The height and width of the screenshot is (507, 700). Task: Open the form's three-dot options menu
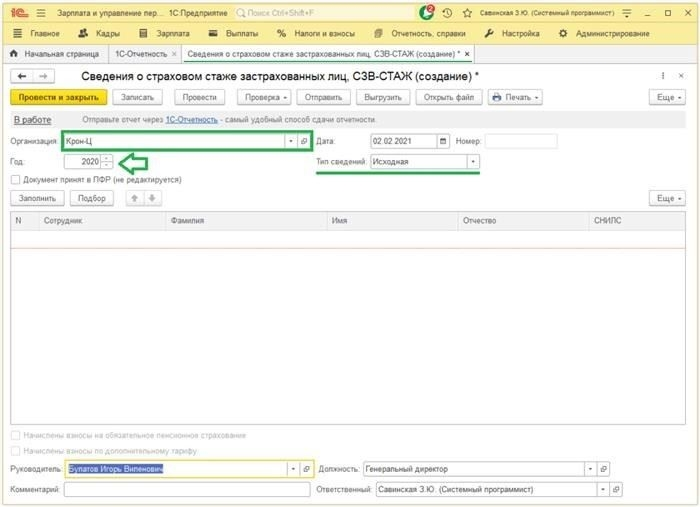point(663,76)
